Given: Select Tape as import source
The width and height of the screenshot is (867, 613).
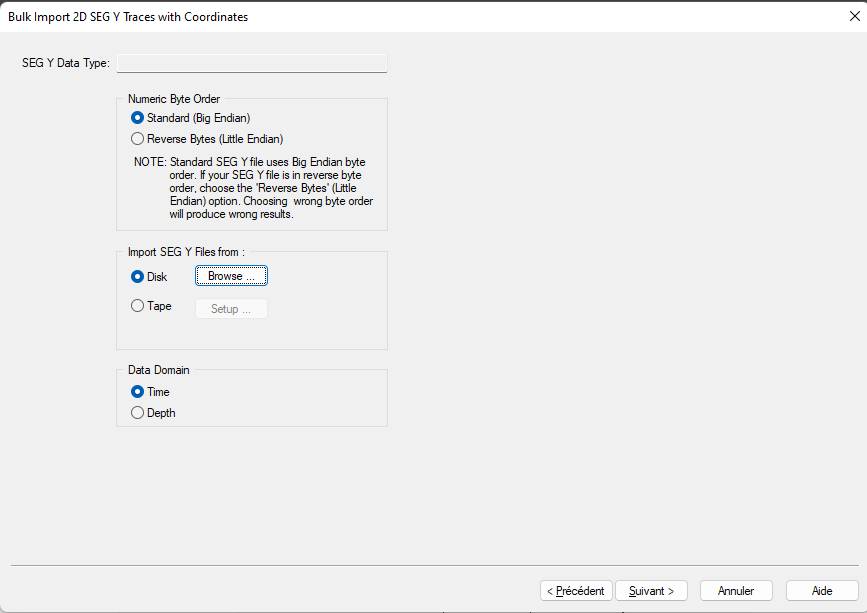Looking at the screenshot, I should (x=138, y=307).
